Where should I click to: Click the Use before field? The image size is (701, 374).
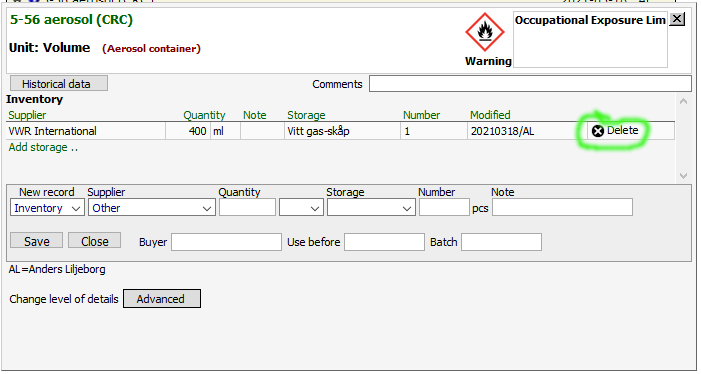coord(384,242)
